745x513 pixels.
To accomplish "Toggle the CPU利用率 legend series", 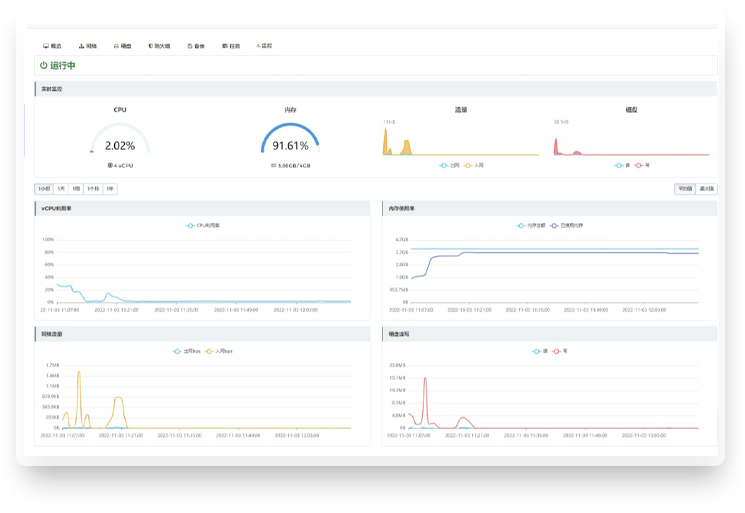I will click(202, 226).
